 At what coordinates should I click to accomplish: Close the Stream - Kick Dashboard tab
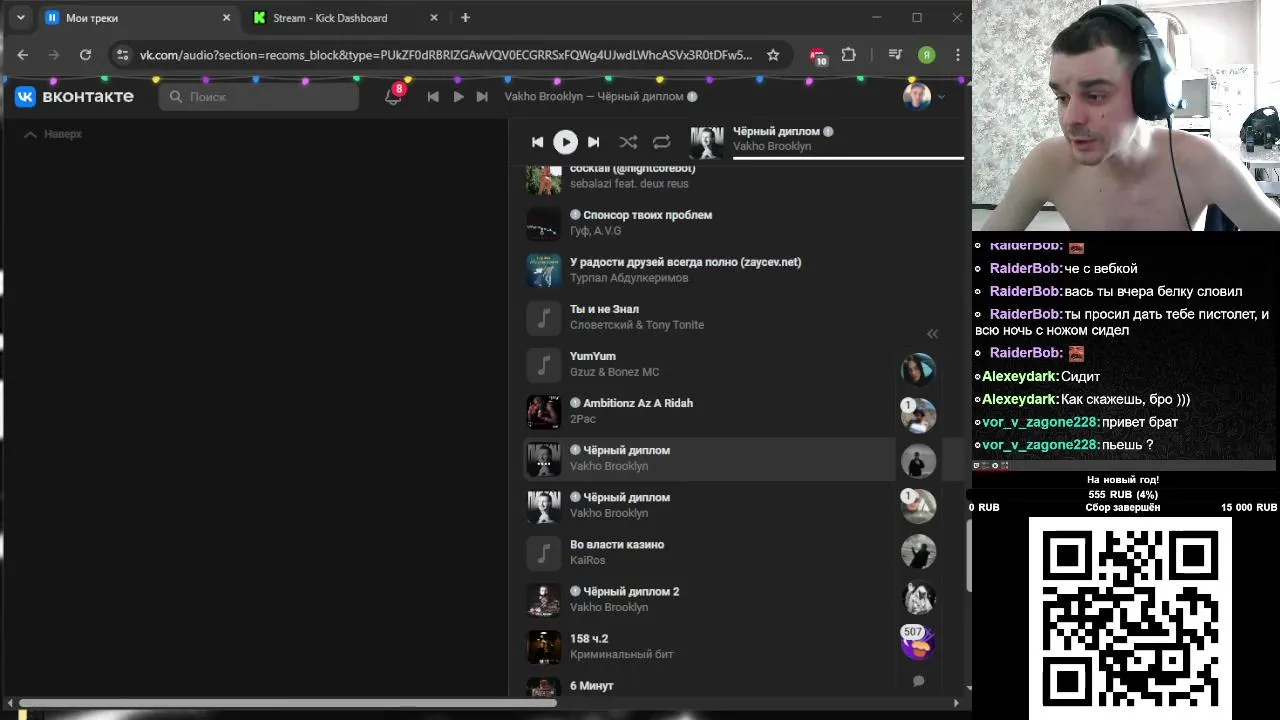pyautogui.click(x=434, y=18)
